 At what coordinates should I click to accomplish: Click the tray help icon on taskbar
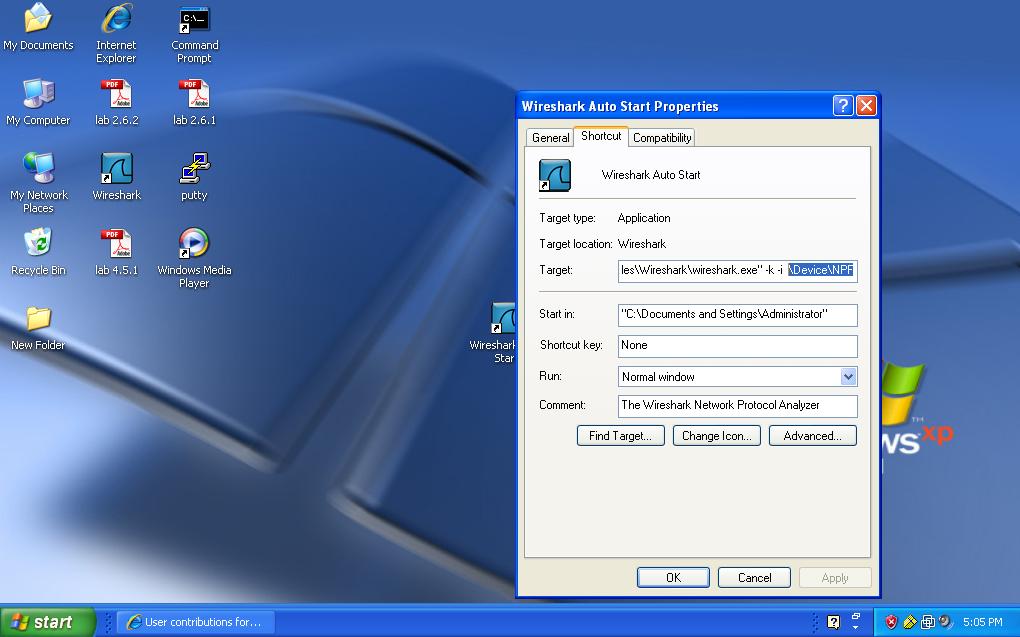coord(833,622)
